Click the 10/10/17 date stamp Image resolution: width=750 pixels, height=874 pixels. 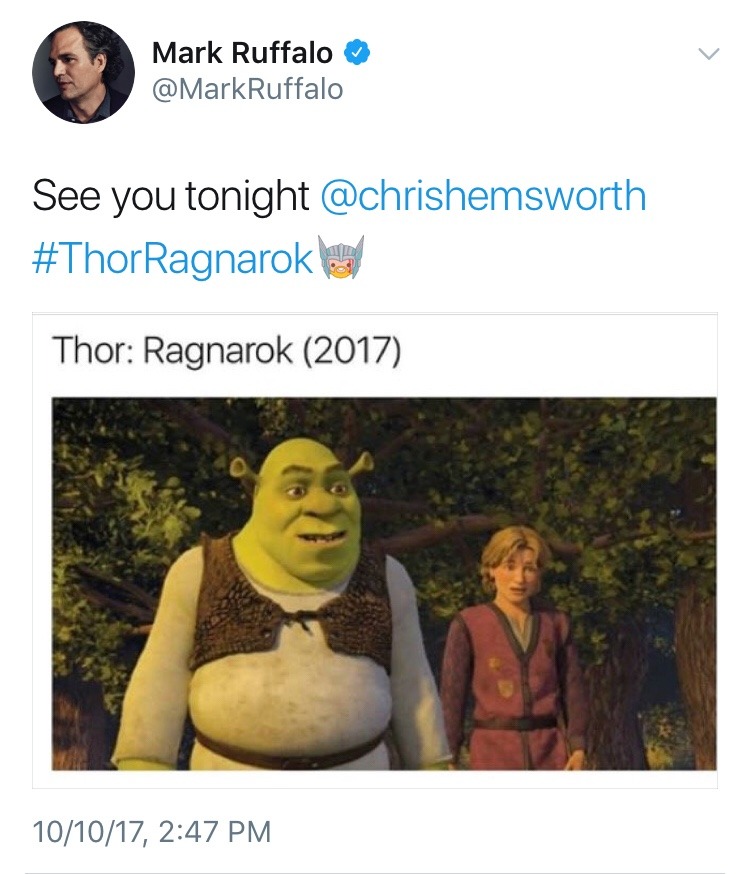(89, 832)
